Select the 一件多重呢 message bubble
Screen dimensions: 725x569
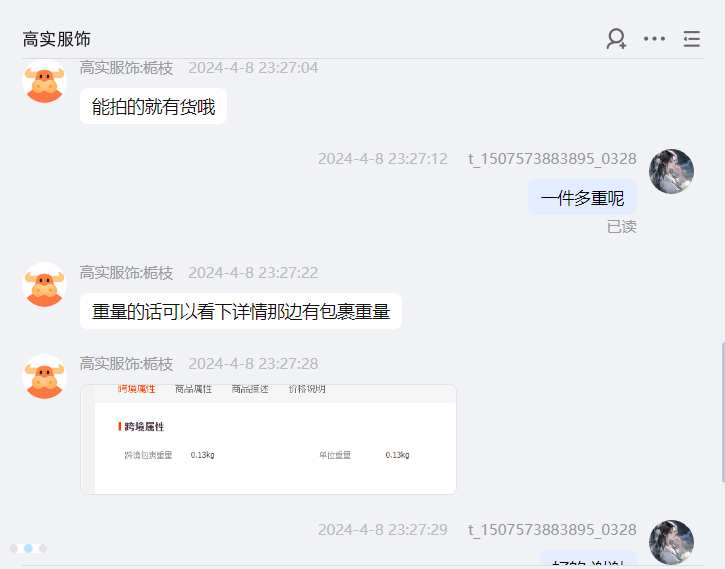click(x=583, y=197)
